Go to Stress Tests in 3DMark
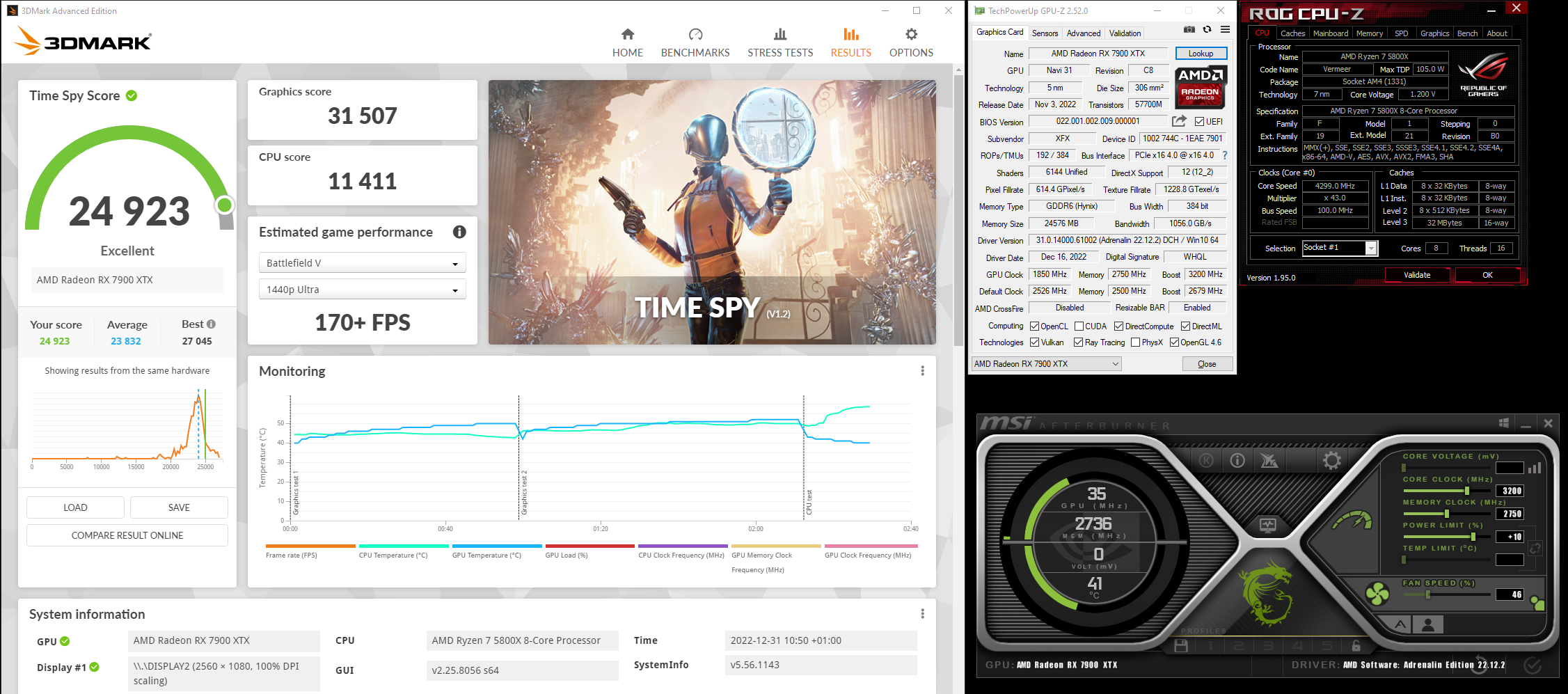Image resolution: width=1568 pixels, height=694 pixels. click(x=780, y=42)
